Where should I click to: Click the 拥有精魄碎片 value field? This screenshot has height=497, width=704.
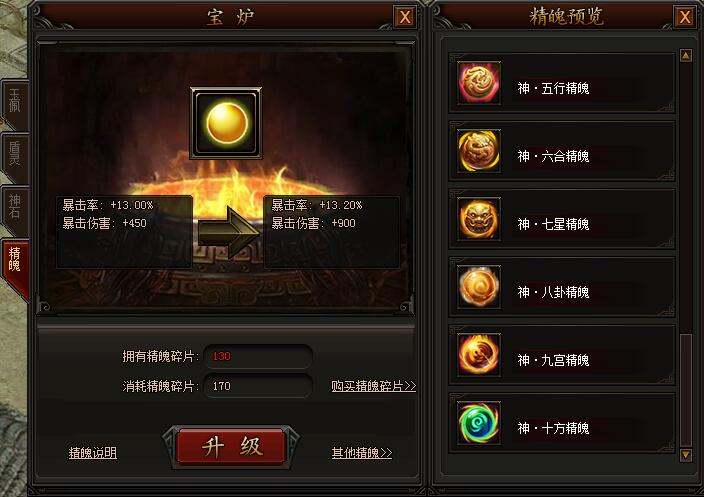point(258,356)
